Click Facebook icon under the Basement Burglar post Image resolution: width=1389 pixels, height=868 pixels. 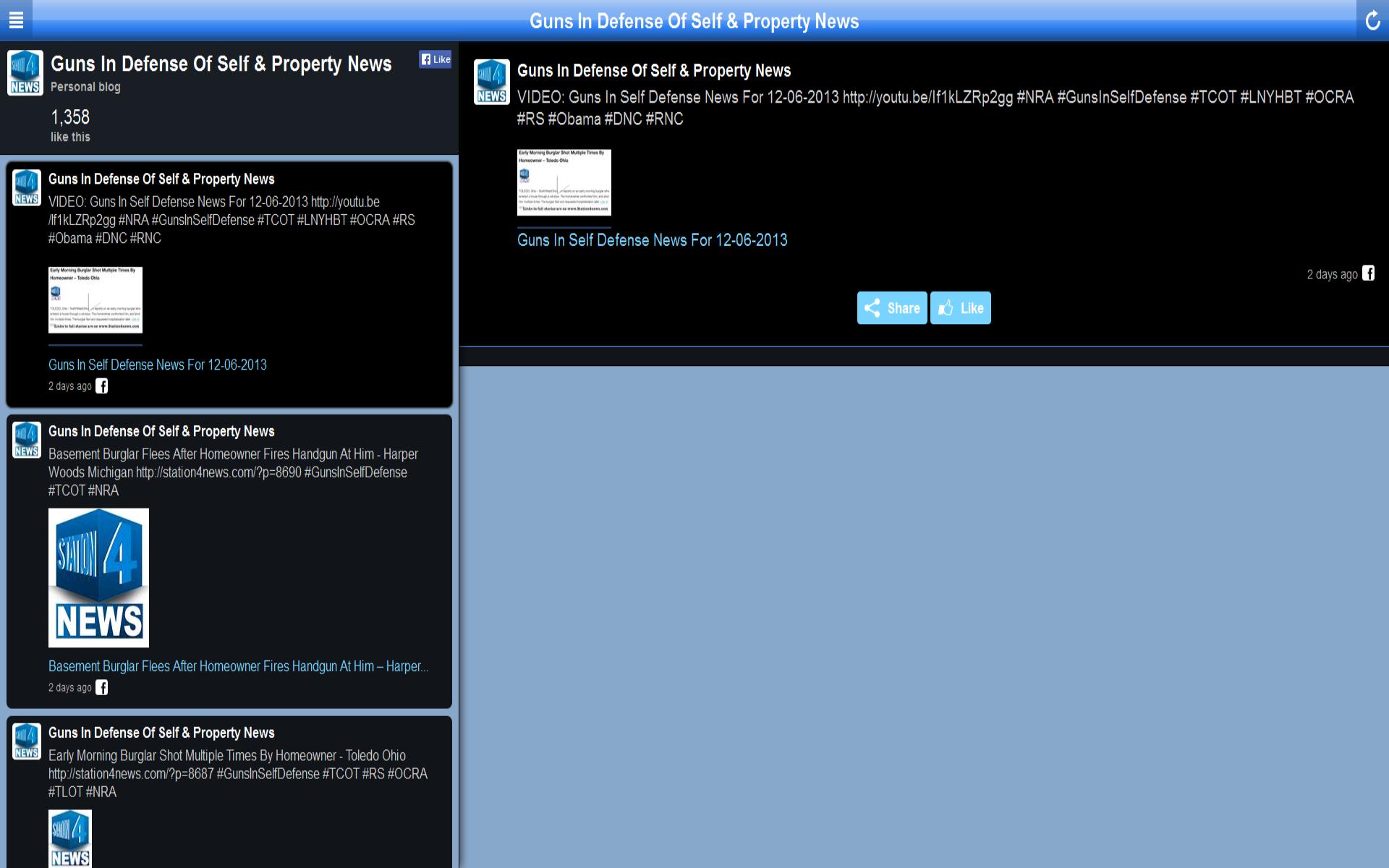[102, 688]
